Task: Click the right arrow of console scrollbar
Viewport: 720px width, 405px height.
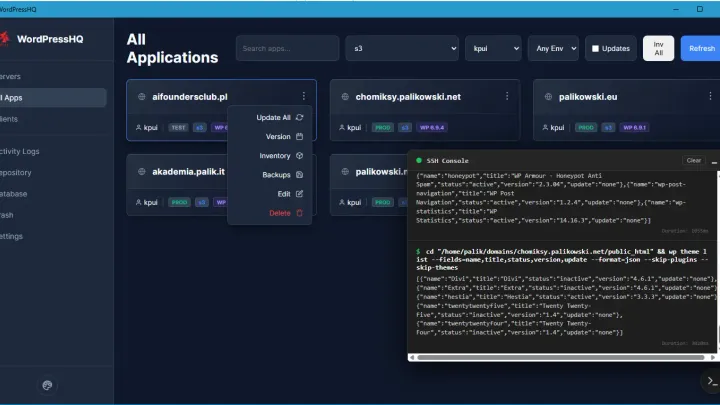Action: 713,357
